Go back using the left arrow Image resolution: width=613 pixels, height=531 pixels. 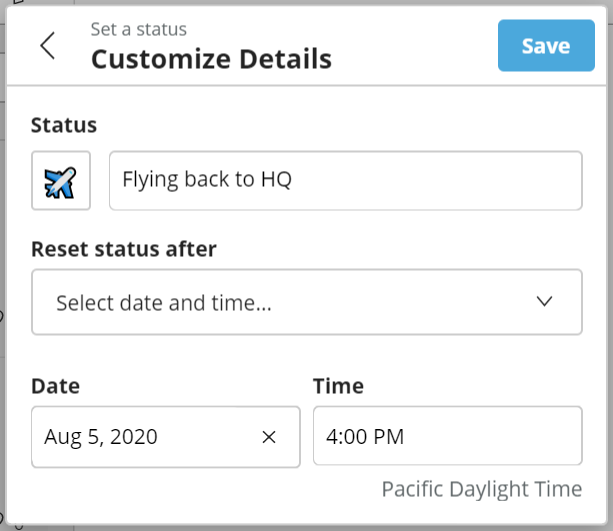point(47,46)
